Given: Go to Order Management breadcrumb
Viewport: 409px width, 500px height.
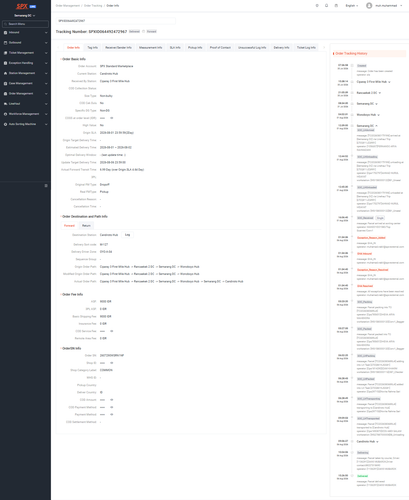Looking at the screenshot, I should click(68, 6).
